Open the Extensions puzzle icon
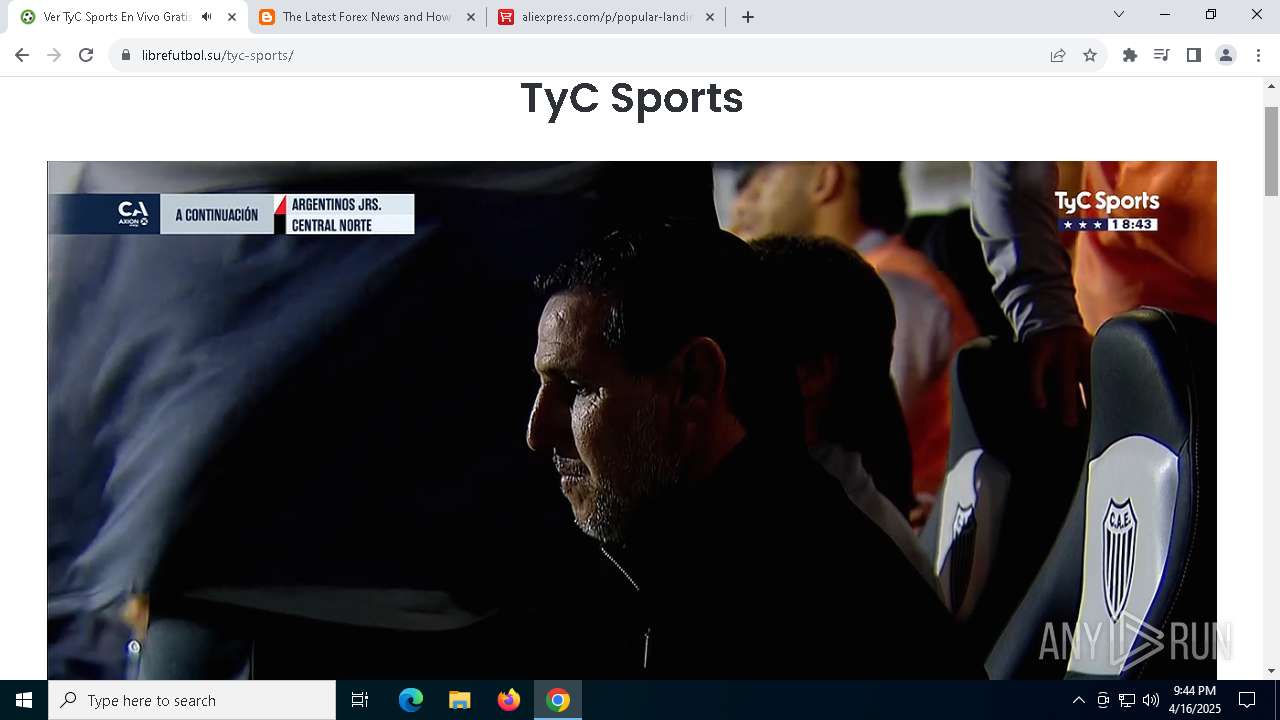This screenshot has width=1280, height=720. (x=1130, y=55)
